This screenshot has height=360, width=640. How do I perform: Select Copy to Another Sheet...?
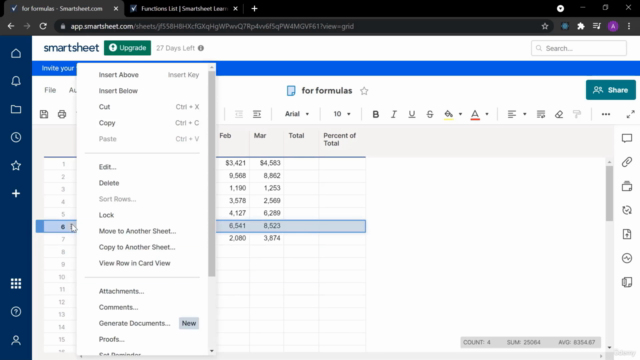click(x=137, y=247)
